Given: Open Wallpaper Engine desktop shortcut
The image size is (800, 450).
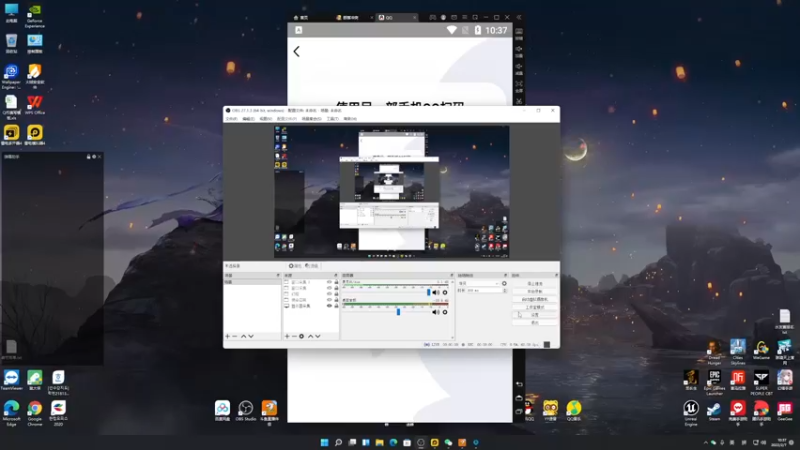Looking at the screenshot, I should pos(11,76).
